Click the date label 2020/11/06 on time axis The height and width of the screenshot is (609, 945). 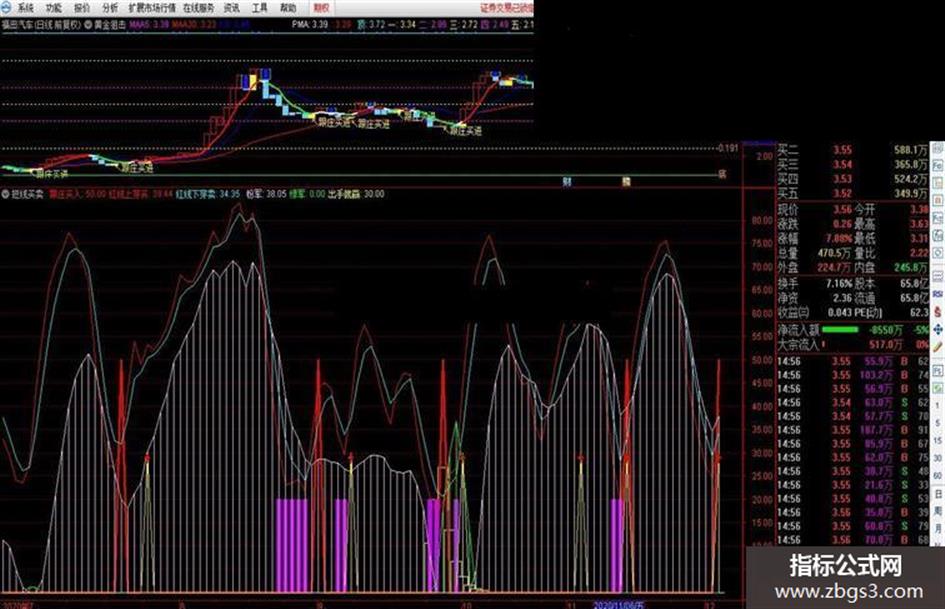click(x=619, y=604)
